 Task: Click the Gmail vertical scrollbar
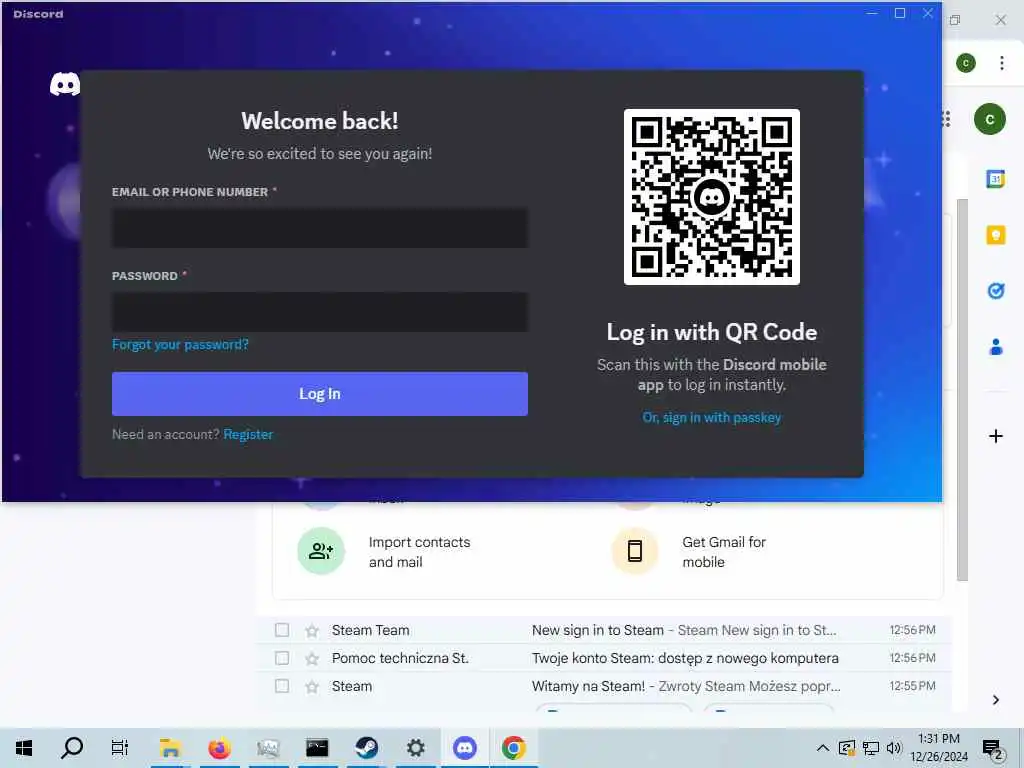point(961,390)
